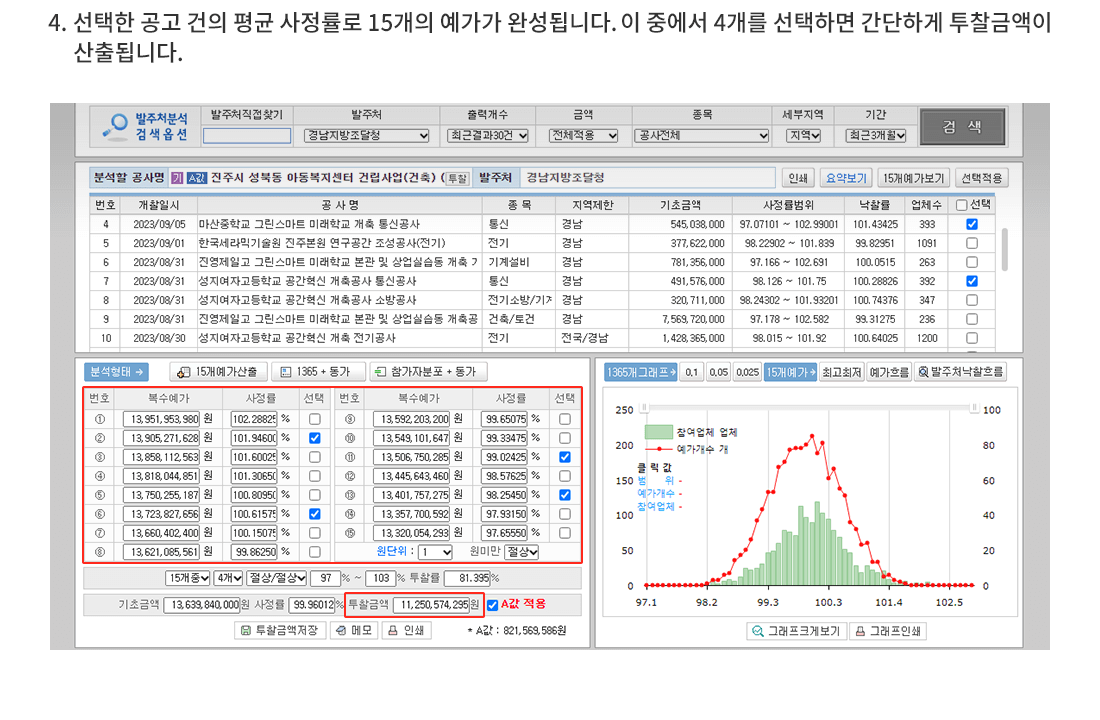Print graph using 그래프인쇄
This screenshot has height=720, width=1100.
pos(889,631)
